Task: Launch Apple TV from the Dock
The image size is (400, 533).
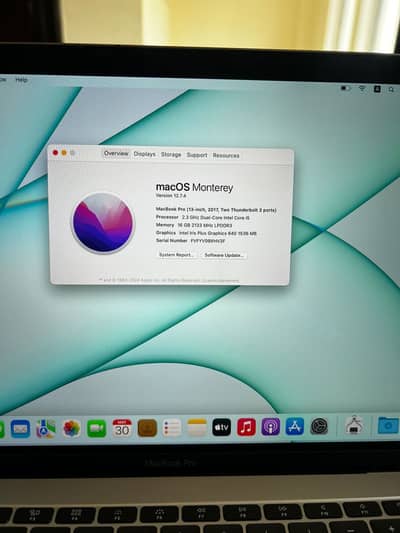Action: click(x=222, y=427)
